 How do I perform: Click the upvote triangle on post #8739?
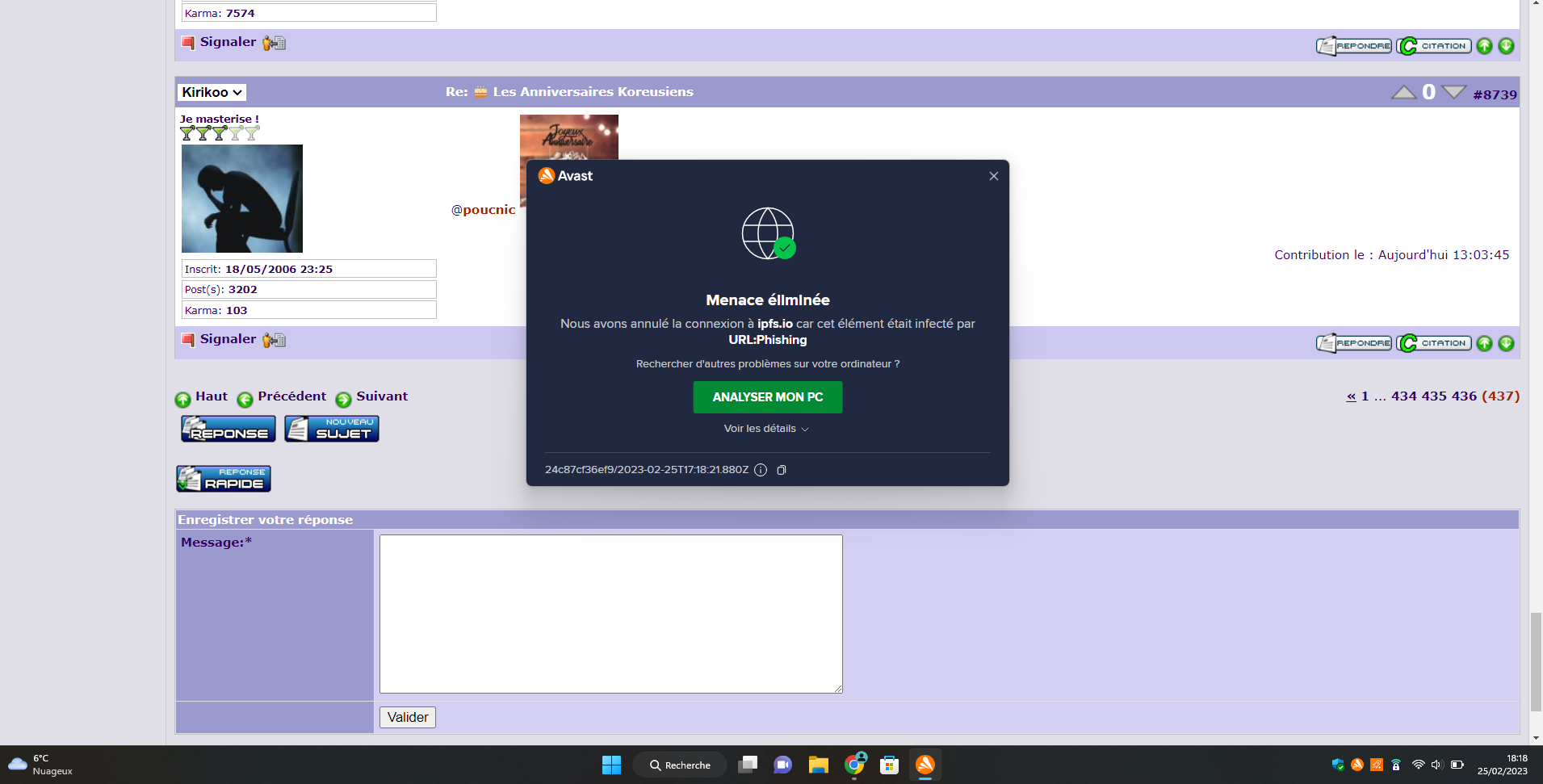pyautogui.click(x=1403, y=92)
